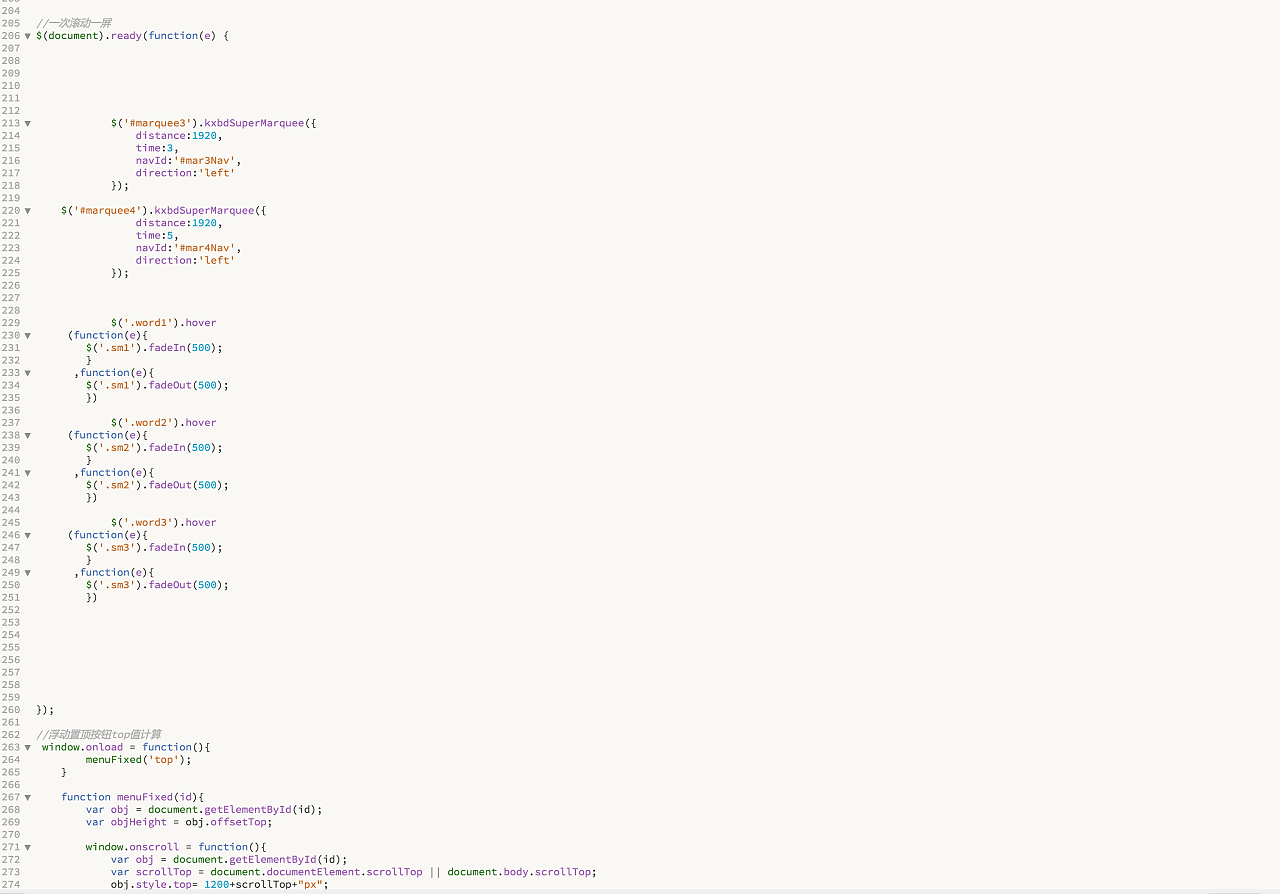This screenshot has width=1280, height=894.
Task: Click "$('.word1').hover" text
Action: point(164,323)
